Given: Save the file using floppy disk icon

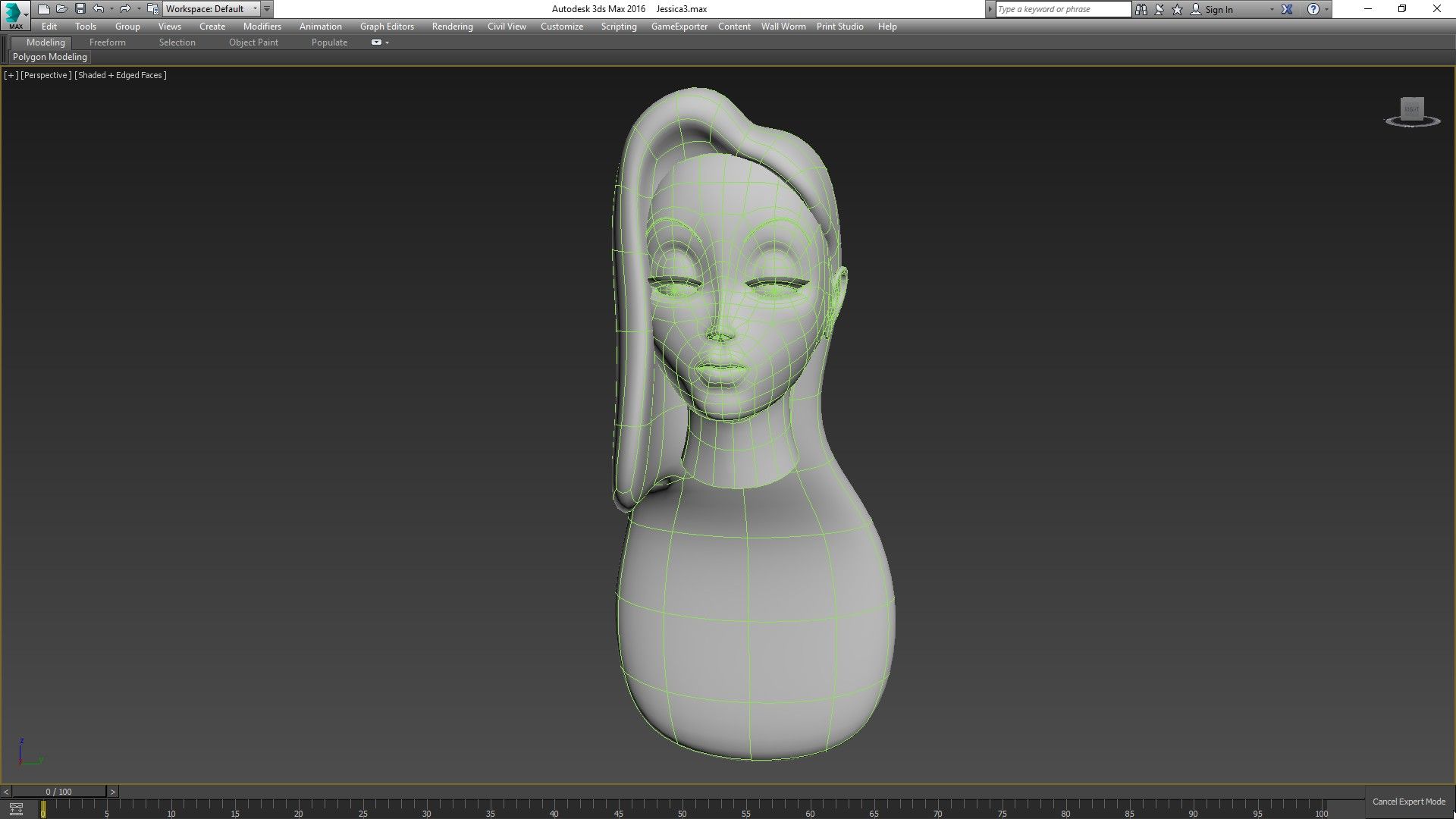Looking at the screenshot, I should [80, 9].
